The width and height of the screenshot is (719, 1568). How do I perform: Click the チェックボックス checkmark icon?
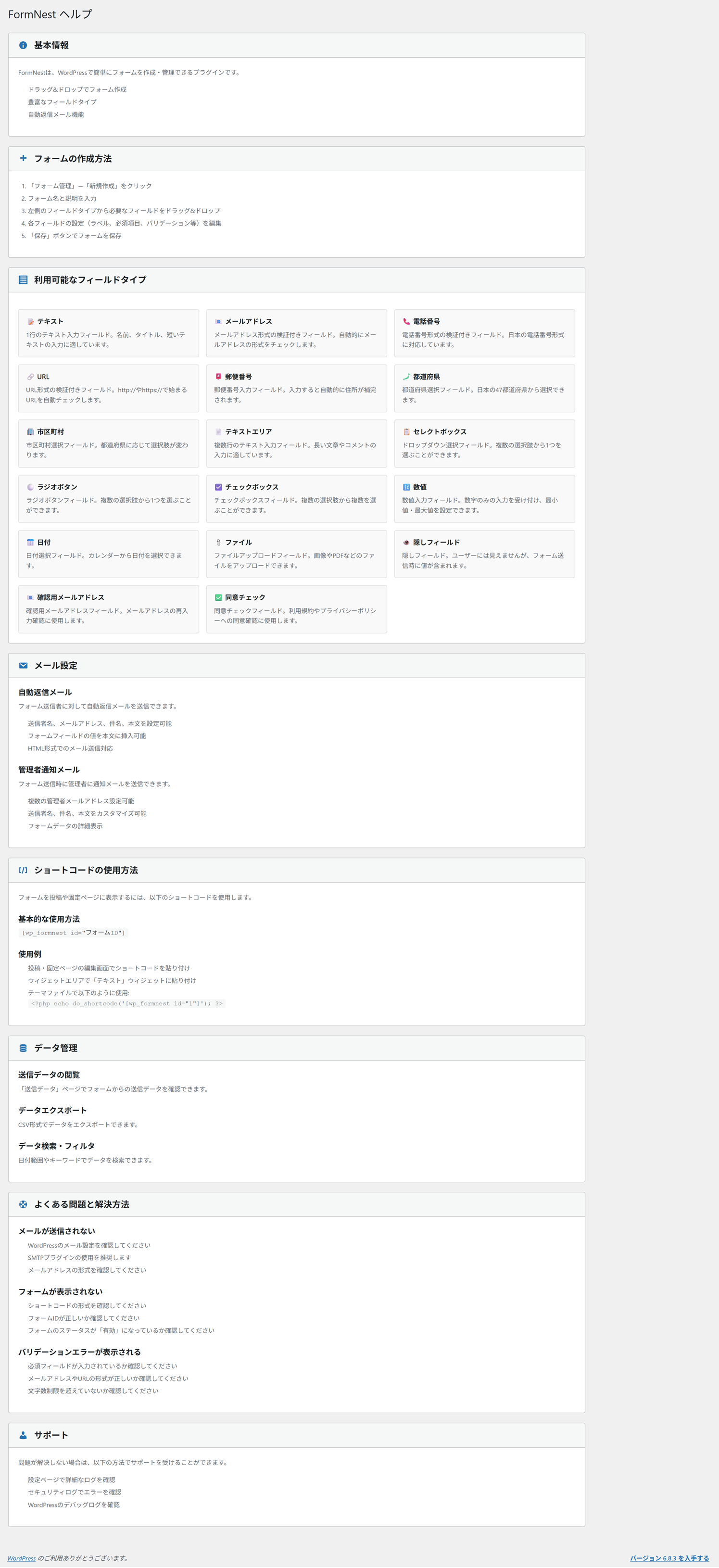[218, 487]
